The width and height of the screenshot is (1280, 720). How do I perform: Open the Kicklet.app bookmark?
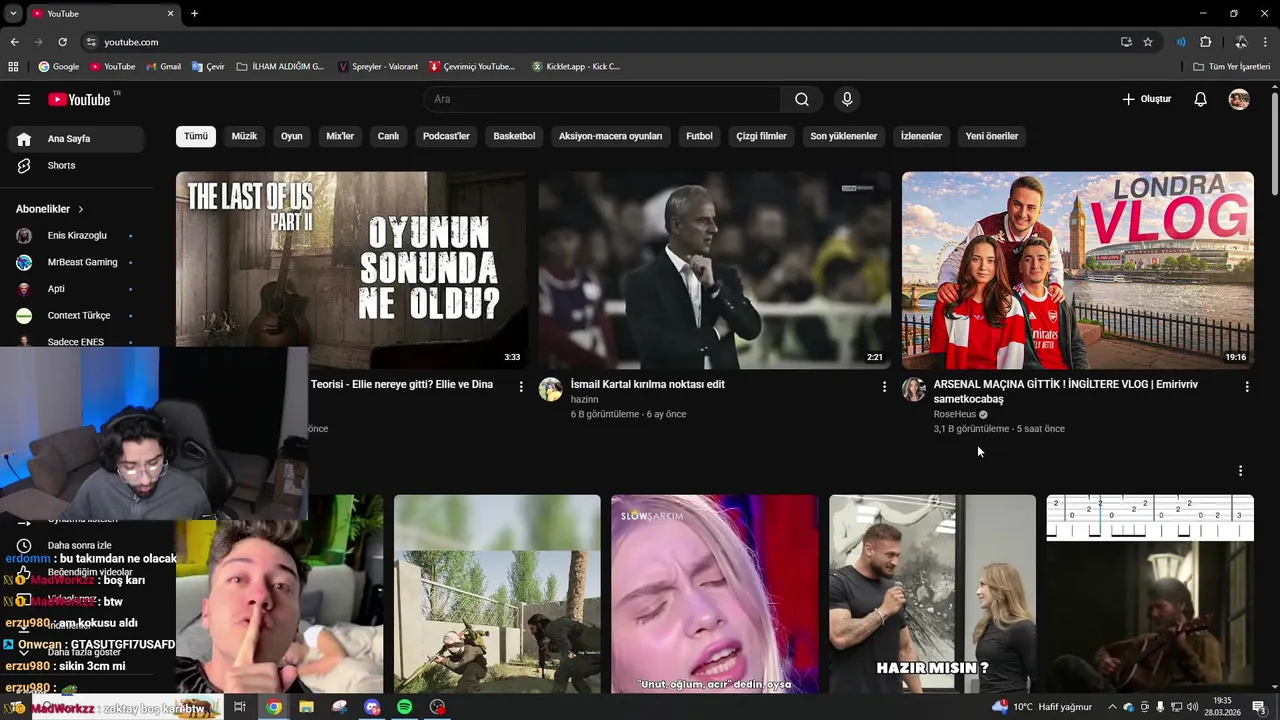click(x=576, y=67)
